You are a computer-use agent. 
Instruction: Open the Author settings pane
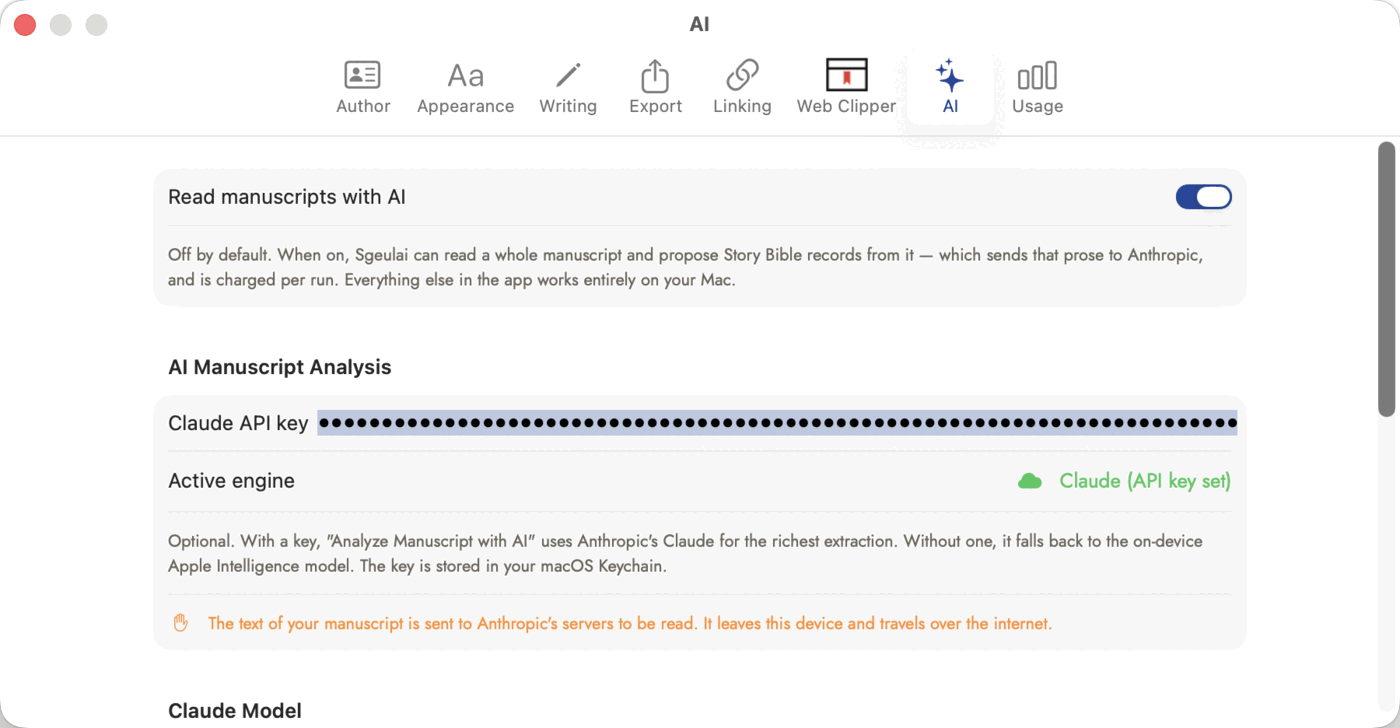363,88
